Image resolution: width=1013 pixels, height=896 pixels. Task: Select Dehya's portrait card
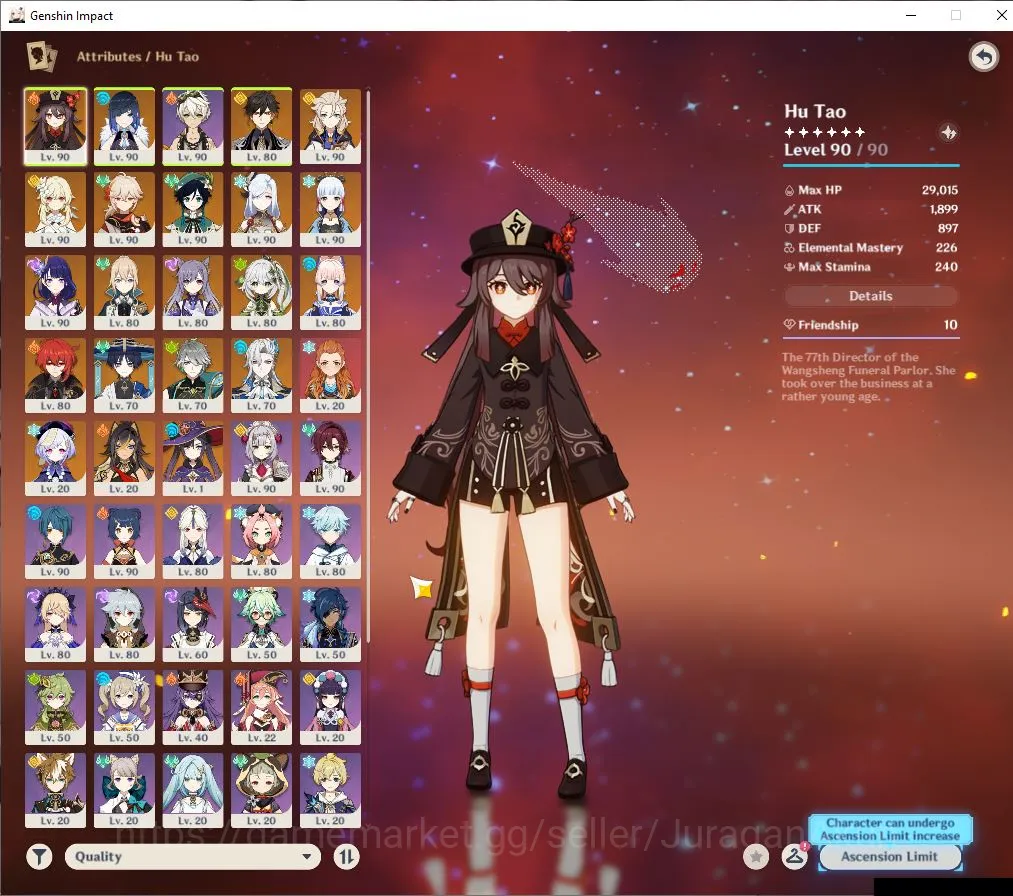(x=124, y=459)
